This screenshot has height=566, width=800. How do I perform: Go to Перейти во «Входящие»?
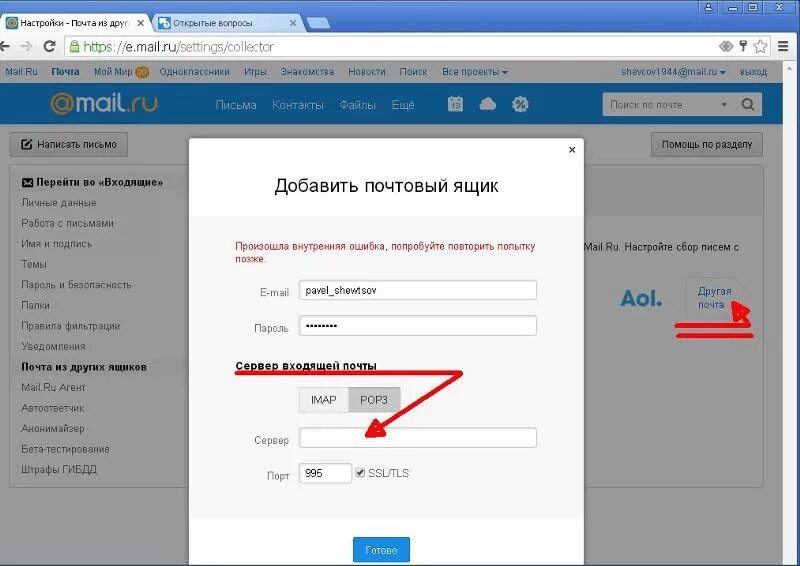click(92, 182)
